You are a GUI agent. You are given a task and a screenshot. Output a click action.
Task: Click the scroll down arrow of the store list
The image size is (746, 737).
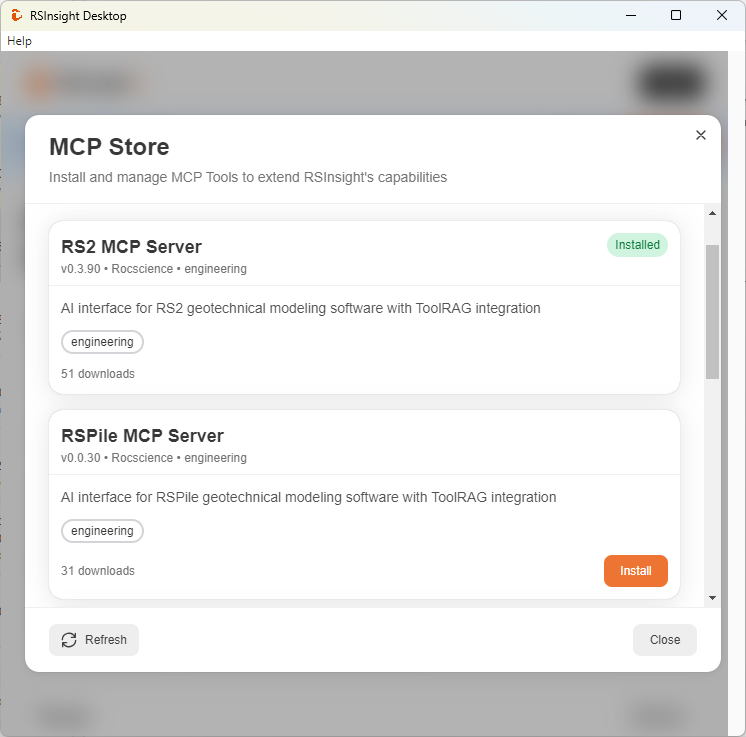[x=712, y=598]
